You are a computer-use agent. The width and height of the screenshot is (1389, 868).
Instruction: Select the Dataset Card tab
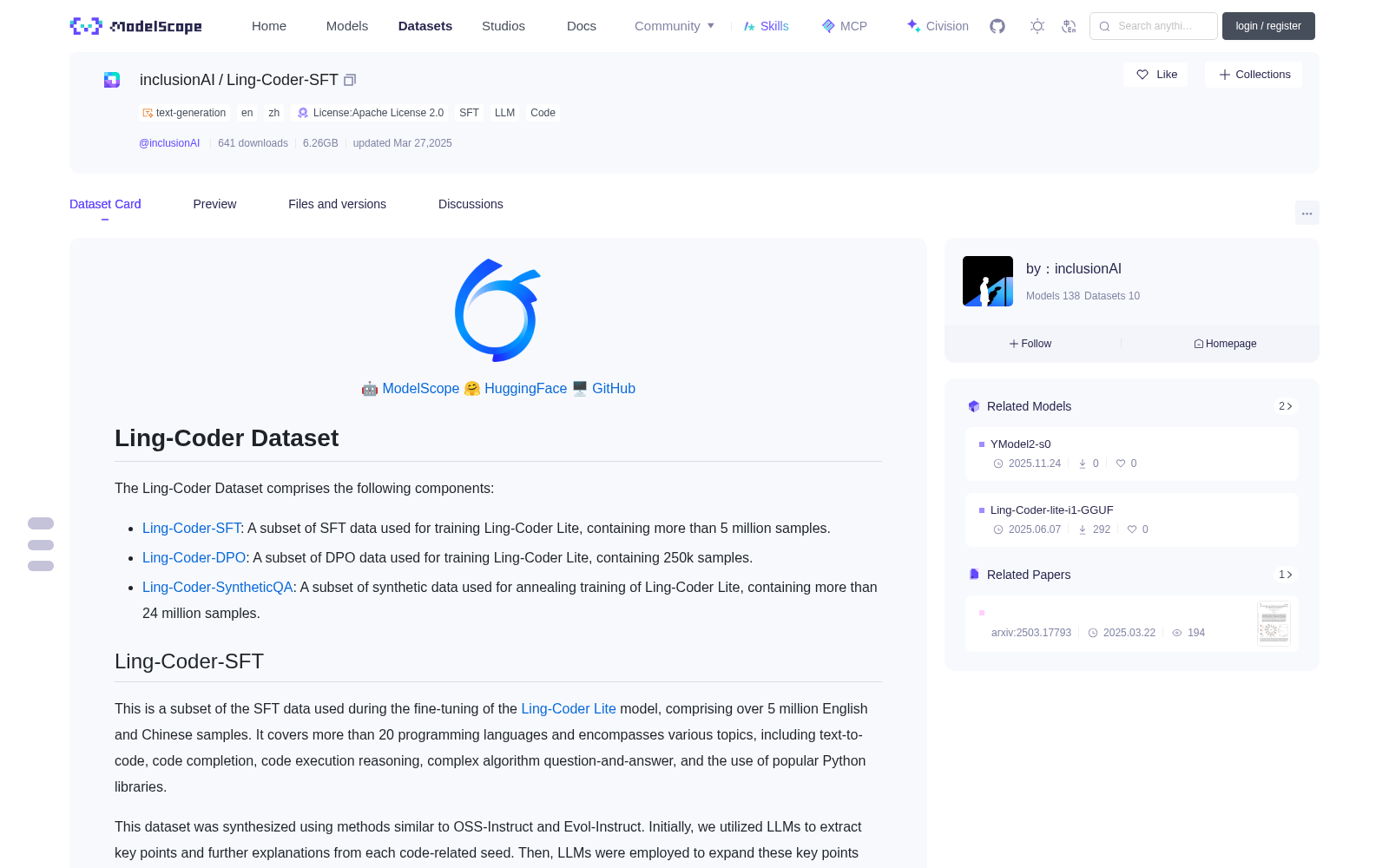pos(105,204)
